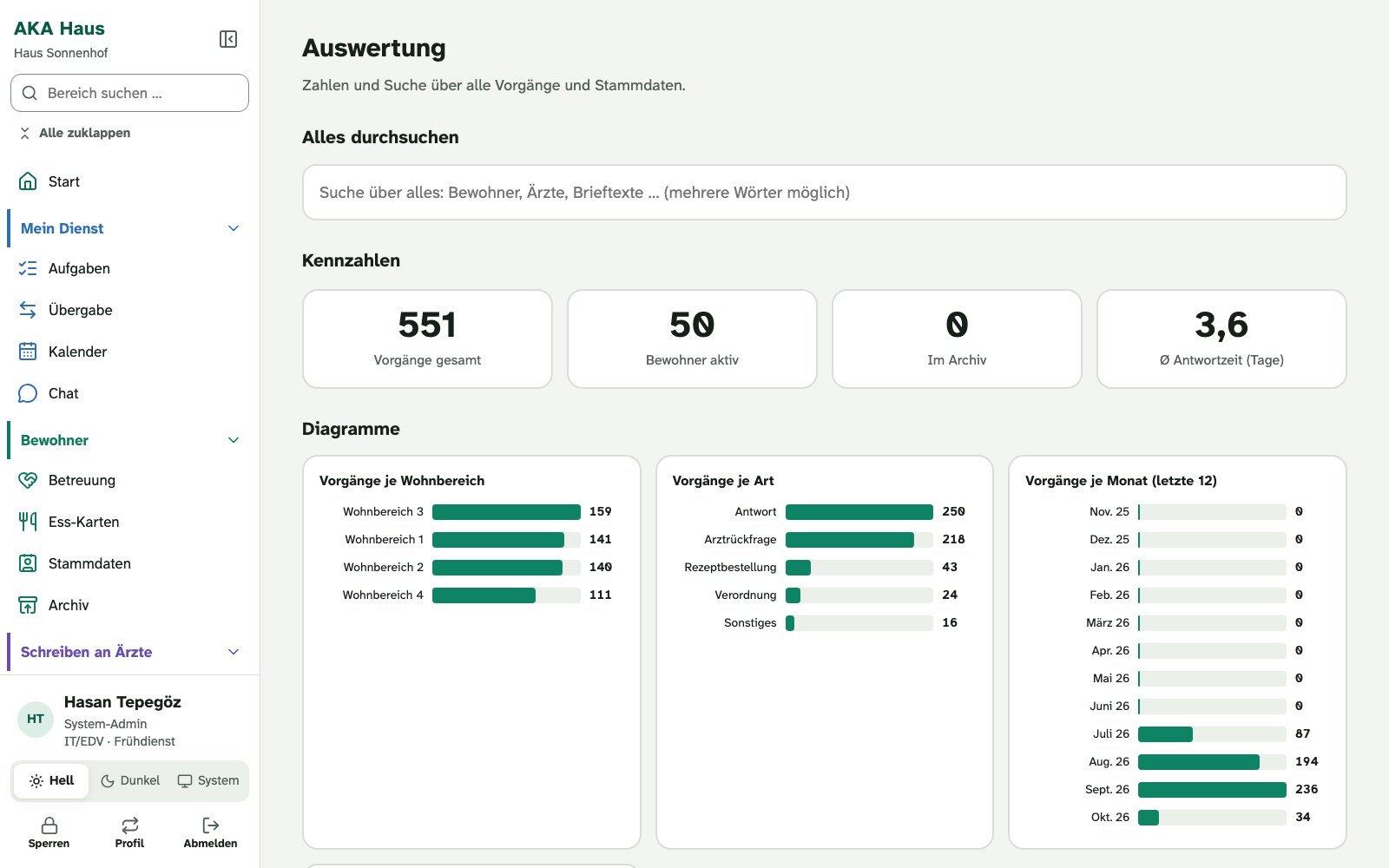The width and height of the screenshot is (1389, 868).
Task: Click the Stammdaten contact icon
Action: [x=28, y=563]
